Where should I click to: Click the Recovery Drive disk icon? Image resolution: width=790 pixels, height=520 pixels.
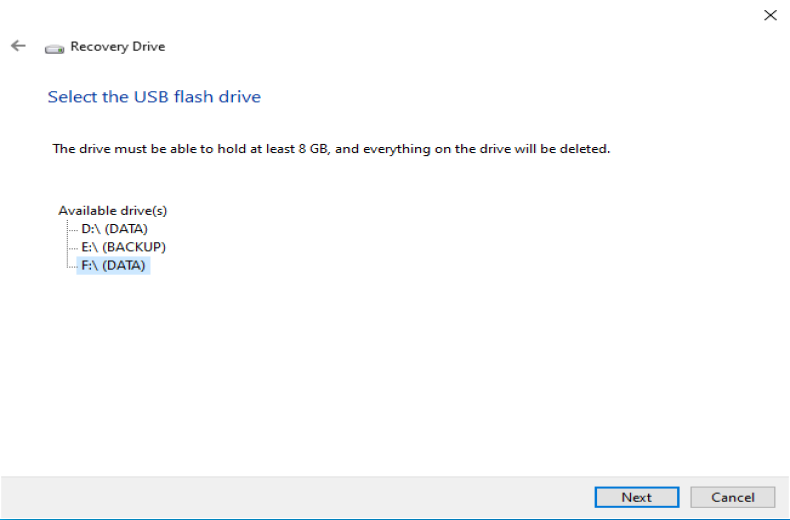(54, 48)
